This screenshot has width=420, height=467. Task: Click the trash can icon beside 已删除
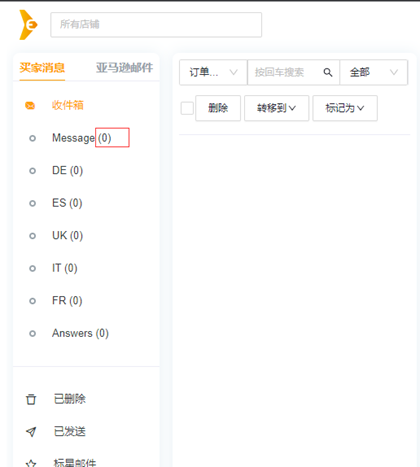click(31, 399)
